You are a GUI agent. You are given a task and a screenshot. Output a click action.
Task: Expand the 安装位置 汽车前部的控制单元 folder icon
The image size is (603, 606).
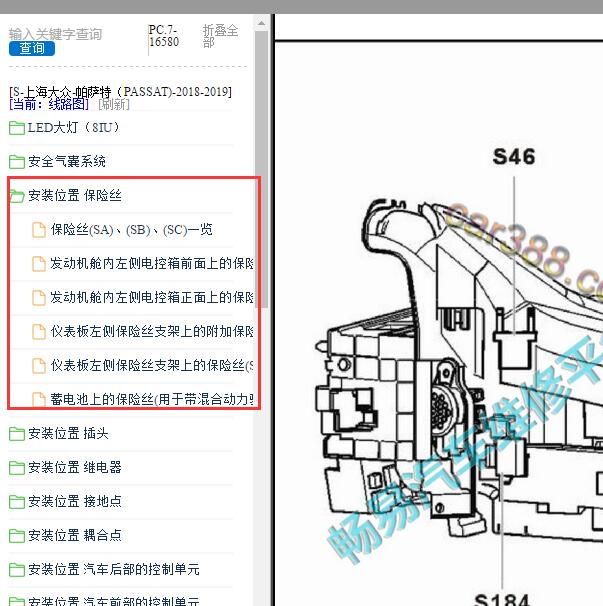point(17,601)
